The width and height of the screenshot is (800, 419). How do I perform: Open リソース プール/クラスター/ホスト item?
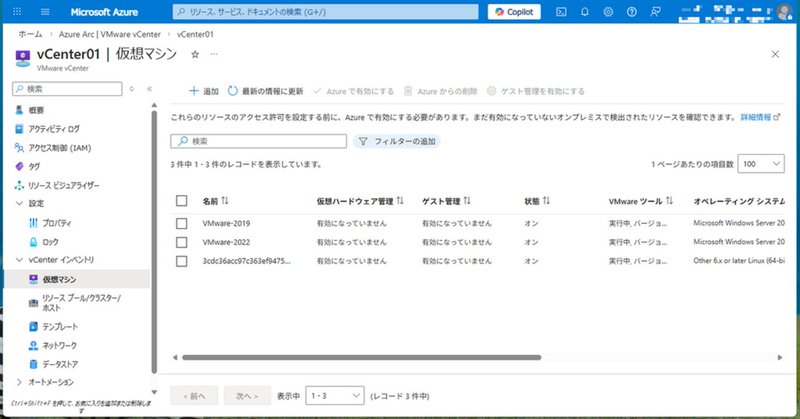81,303
